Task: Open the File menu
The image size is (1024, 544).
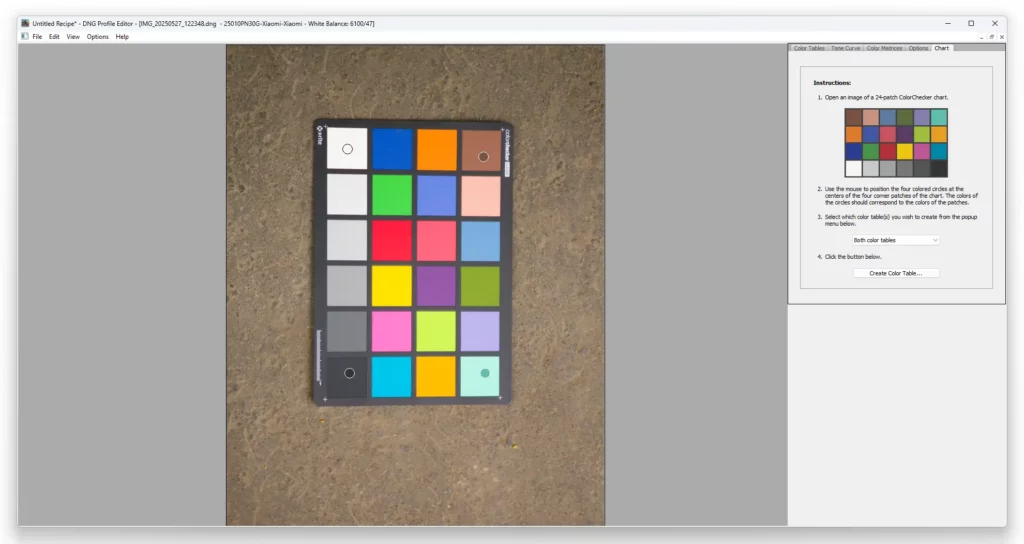Action: 37,37
